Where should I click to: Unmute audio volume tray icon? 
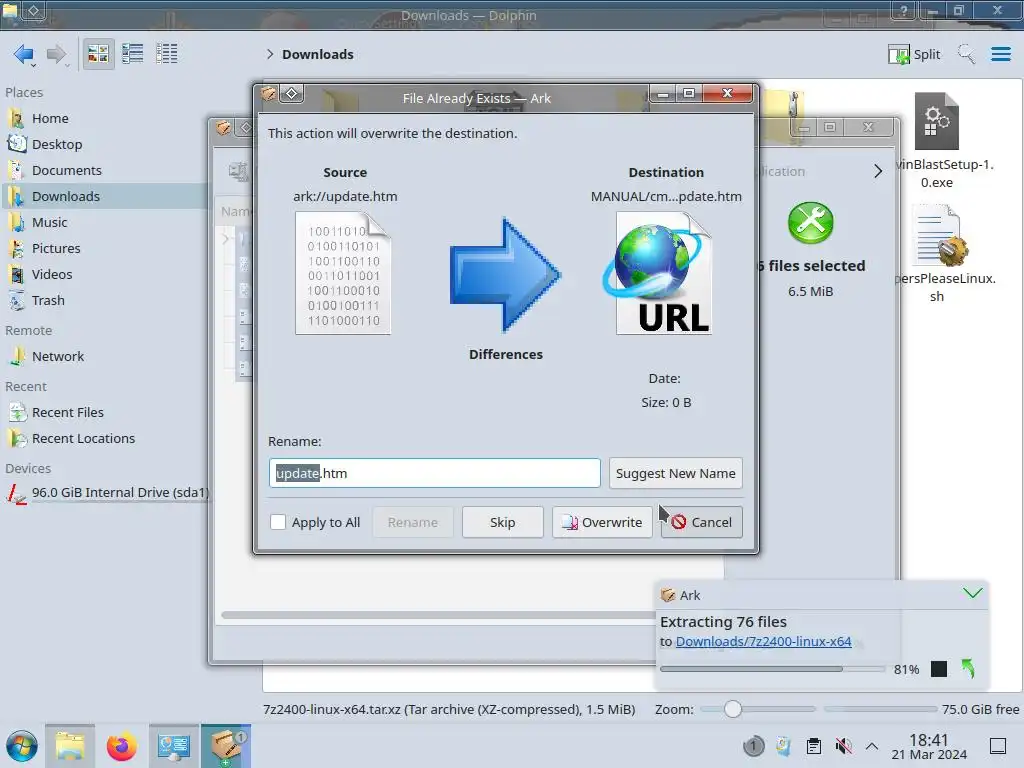(x=843, y=746)
